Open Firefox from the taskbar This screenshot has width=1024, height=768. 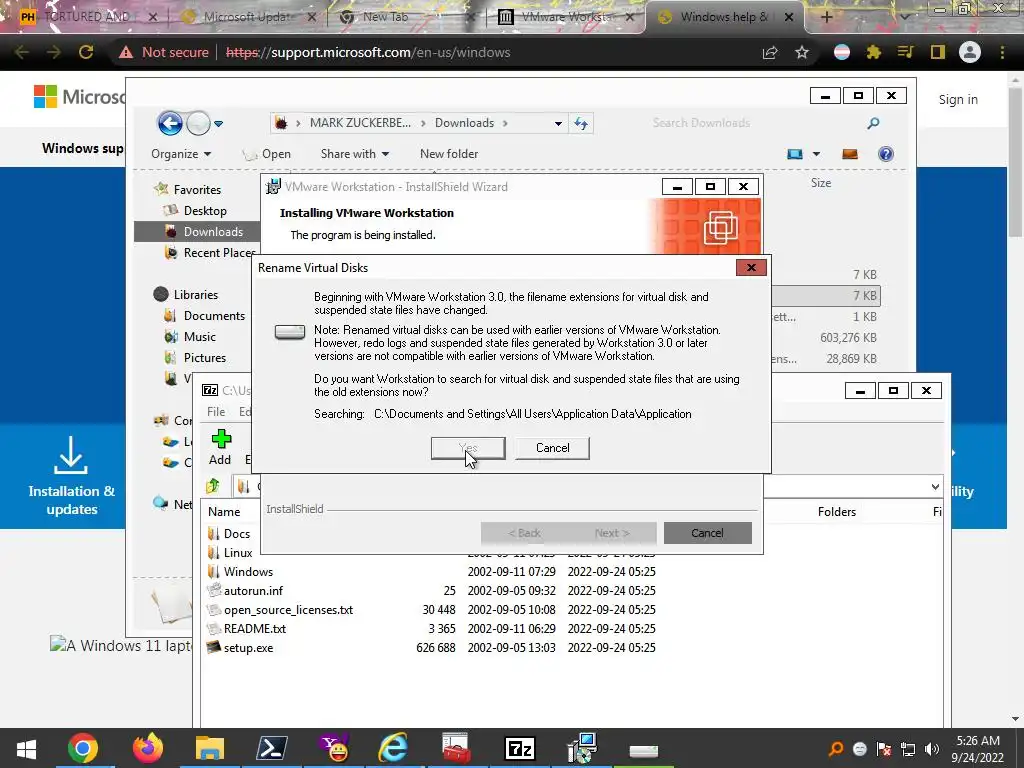click(x=147, y=749)
